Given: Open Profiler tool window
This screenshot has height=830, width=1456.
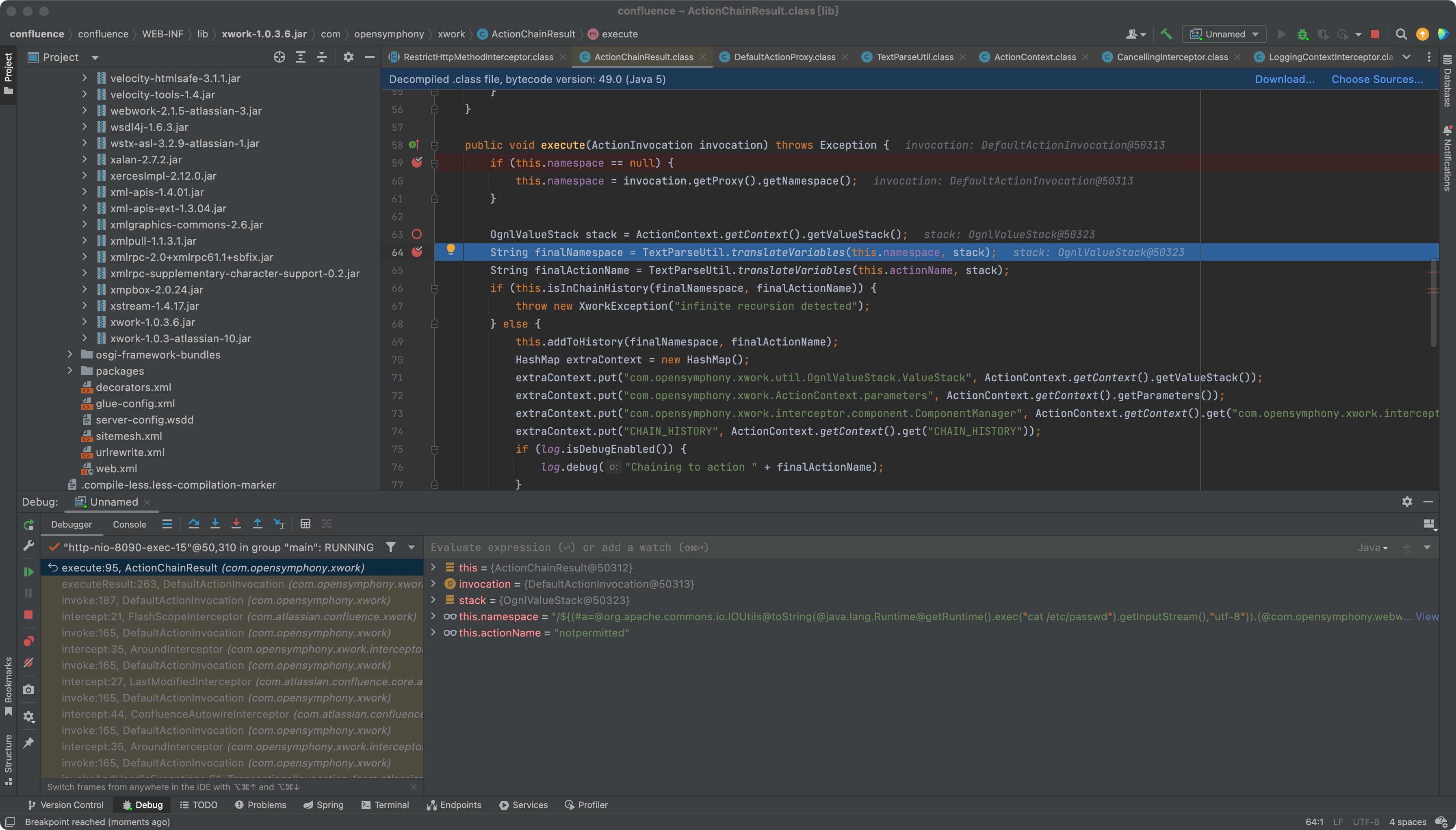Looking at the screenshot, I should pos(586,805).
